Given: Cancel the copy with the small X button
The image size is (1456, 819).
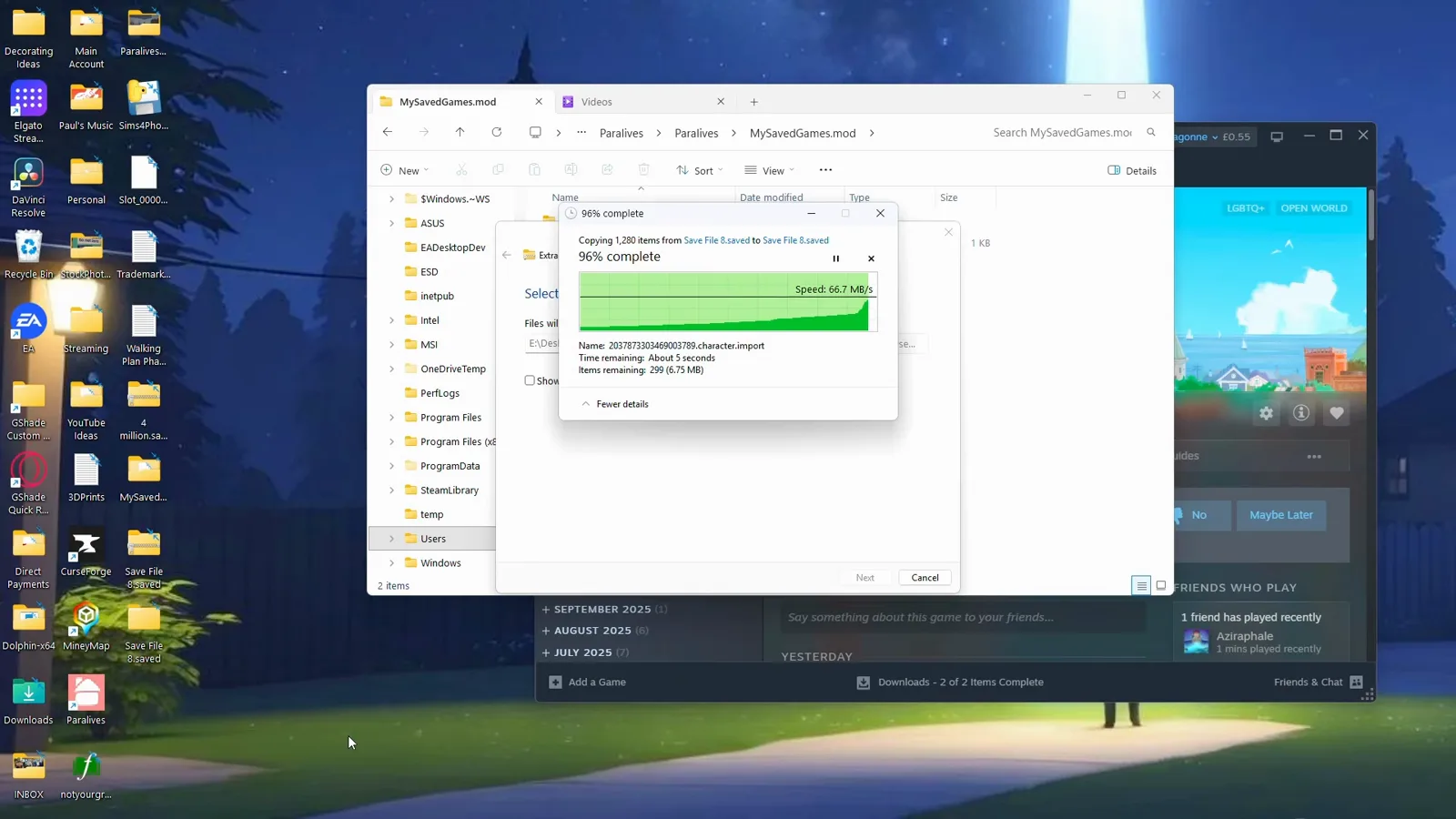Looking at the screenshot, I should (x=871, y=258).
